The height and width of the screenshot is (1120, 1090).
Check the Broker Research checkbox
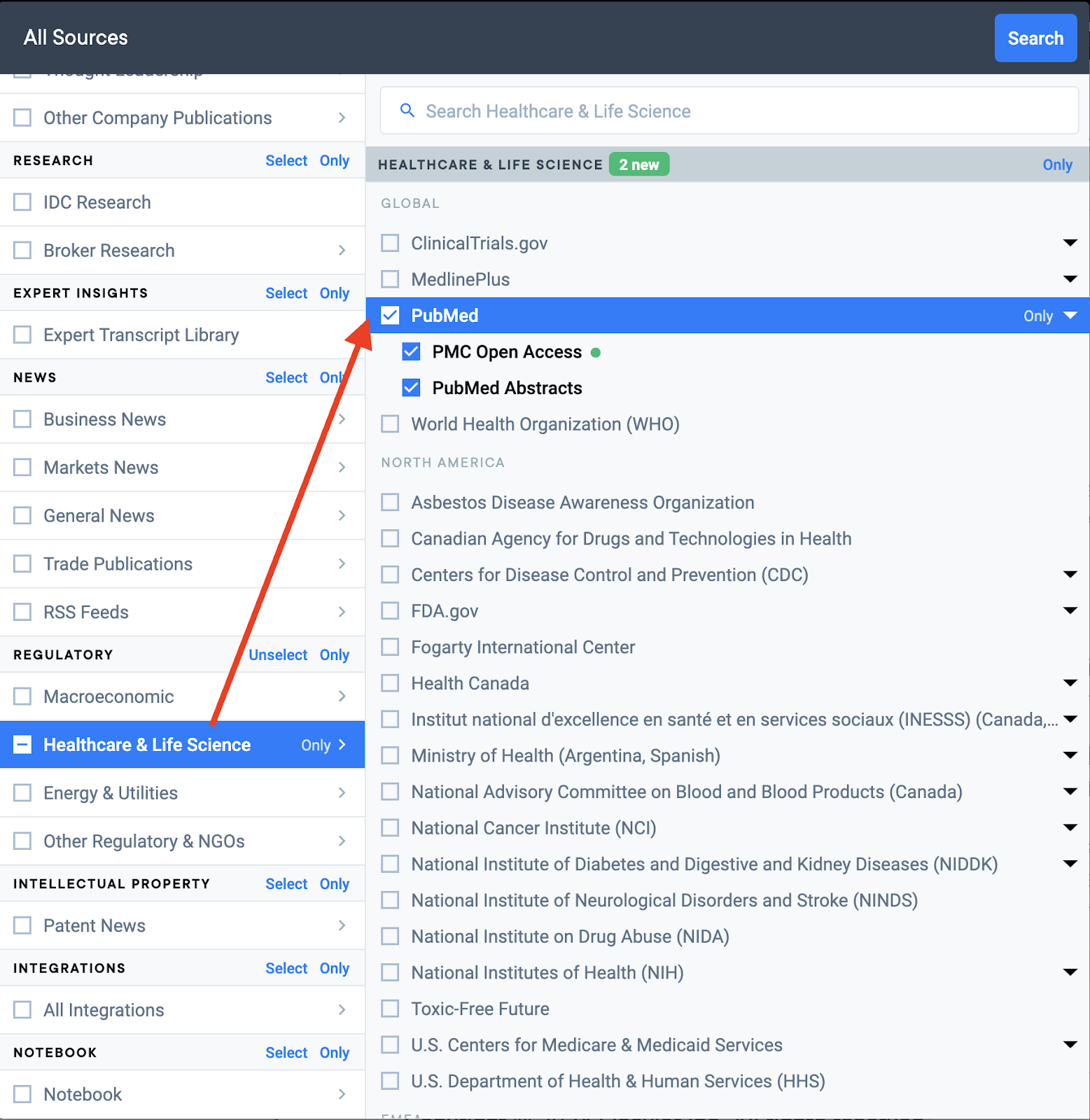[x=22, y=250]
